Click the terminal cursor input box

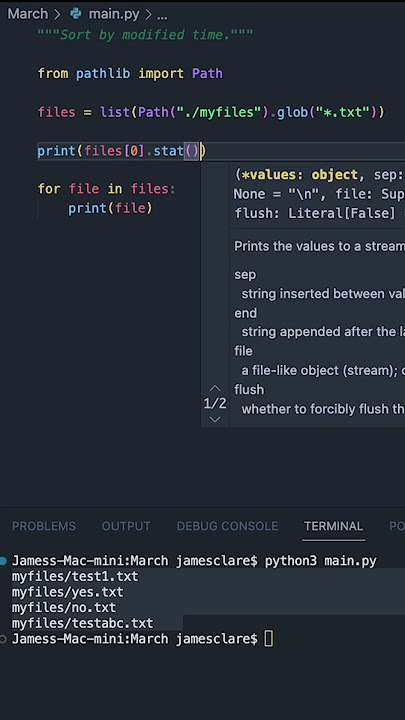click(269, 639)
